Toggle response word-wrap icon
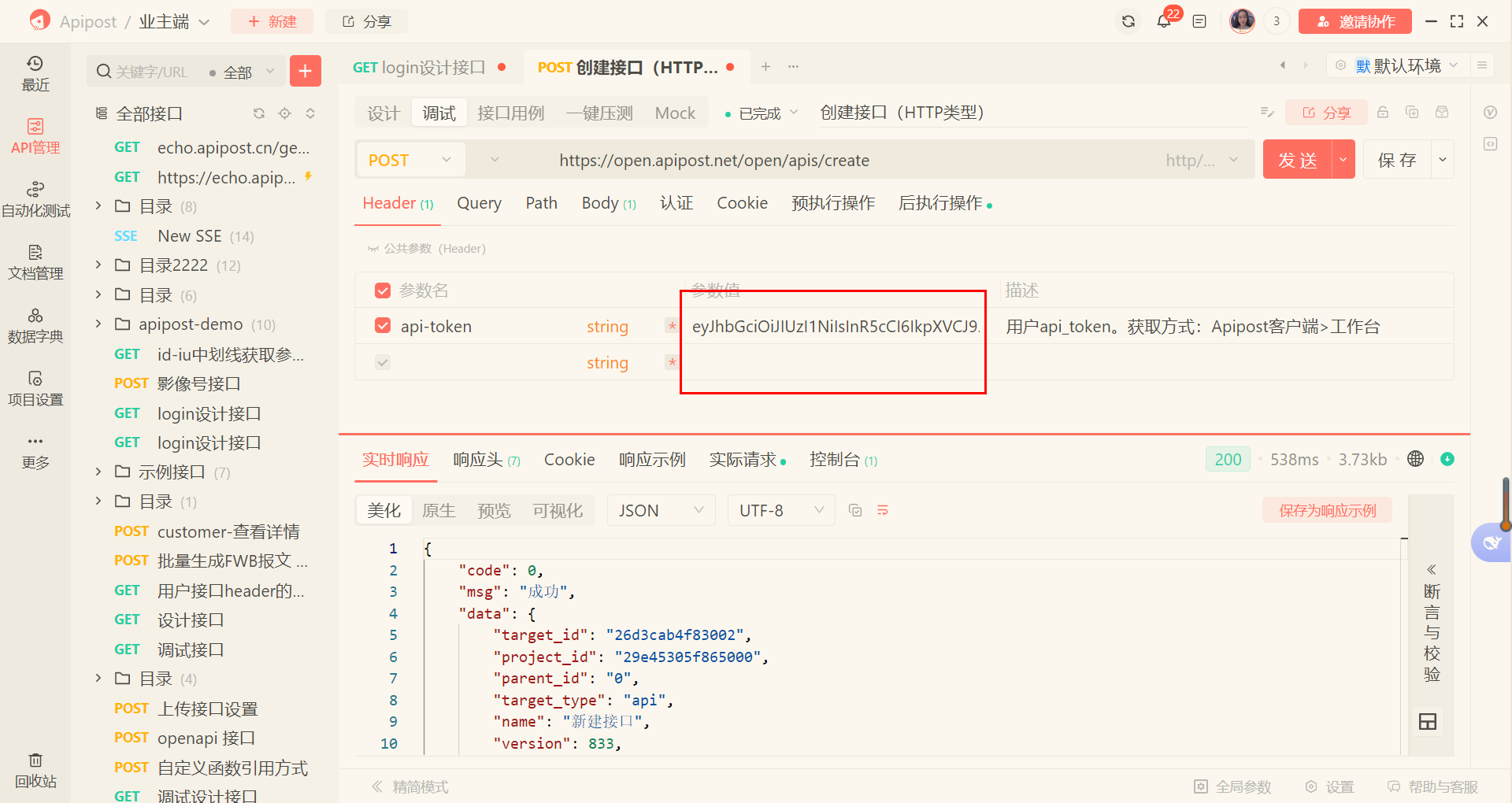This screenshot has width=1512, height=803. tap(883, 510)
